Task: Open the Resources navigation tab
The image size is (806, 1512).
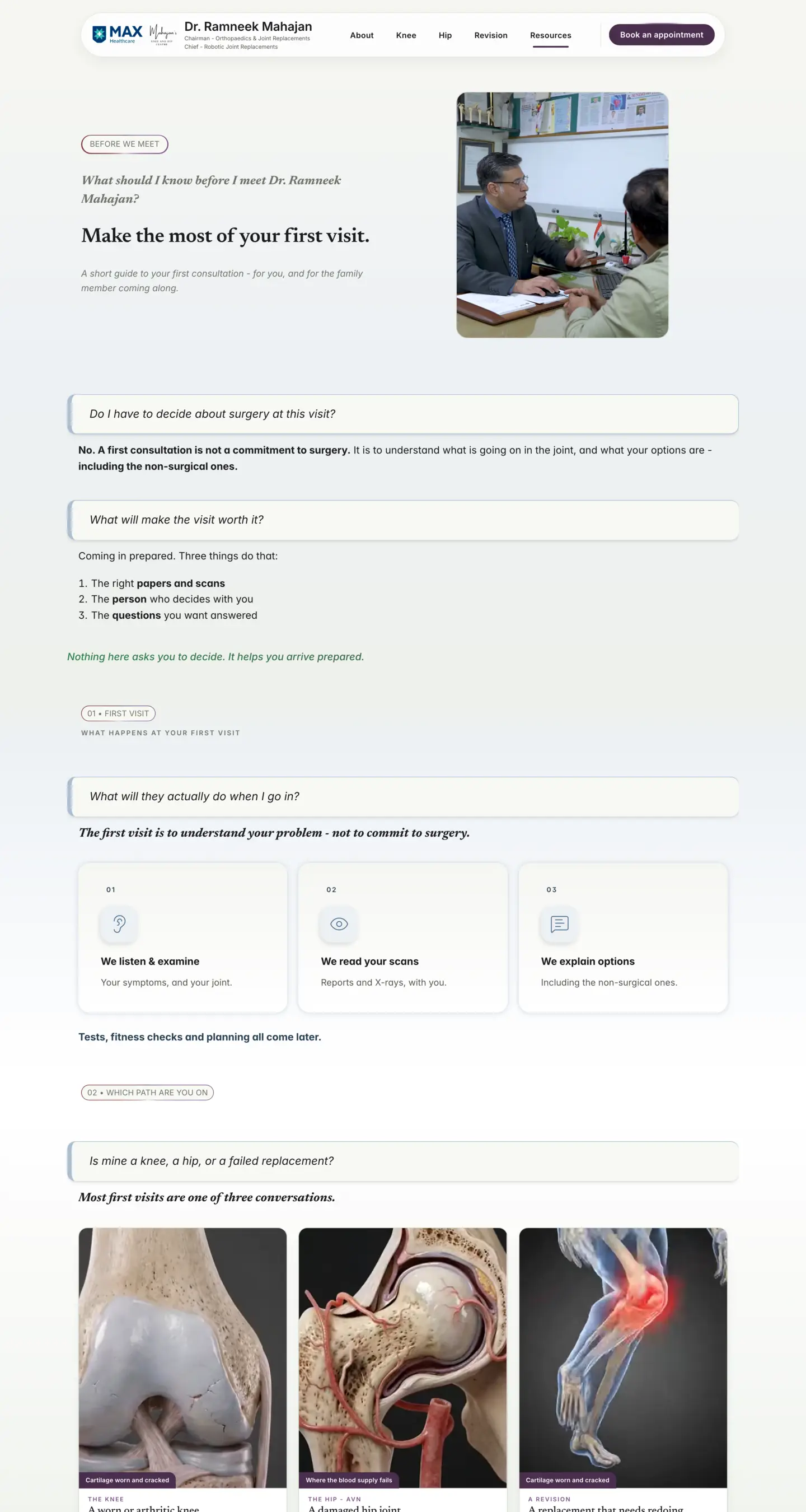Action: pos(550,35)
